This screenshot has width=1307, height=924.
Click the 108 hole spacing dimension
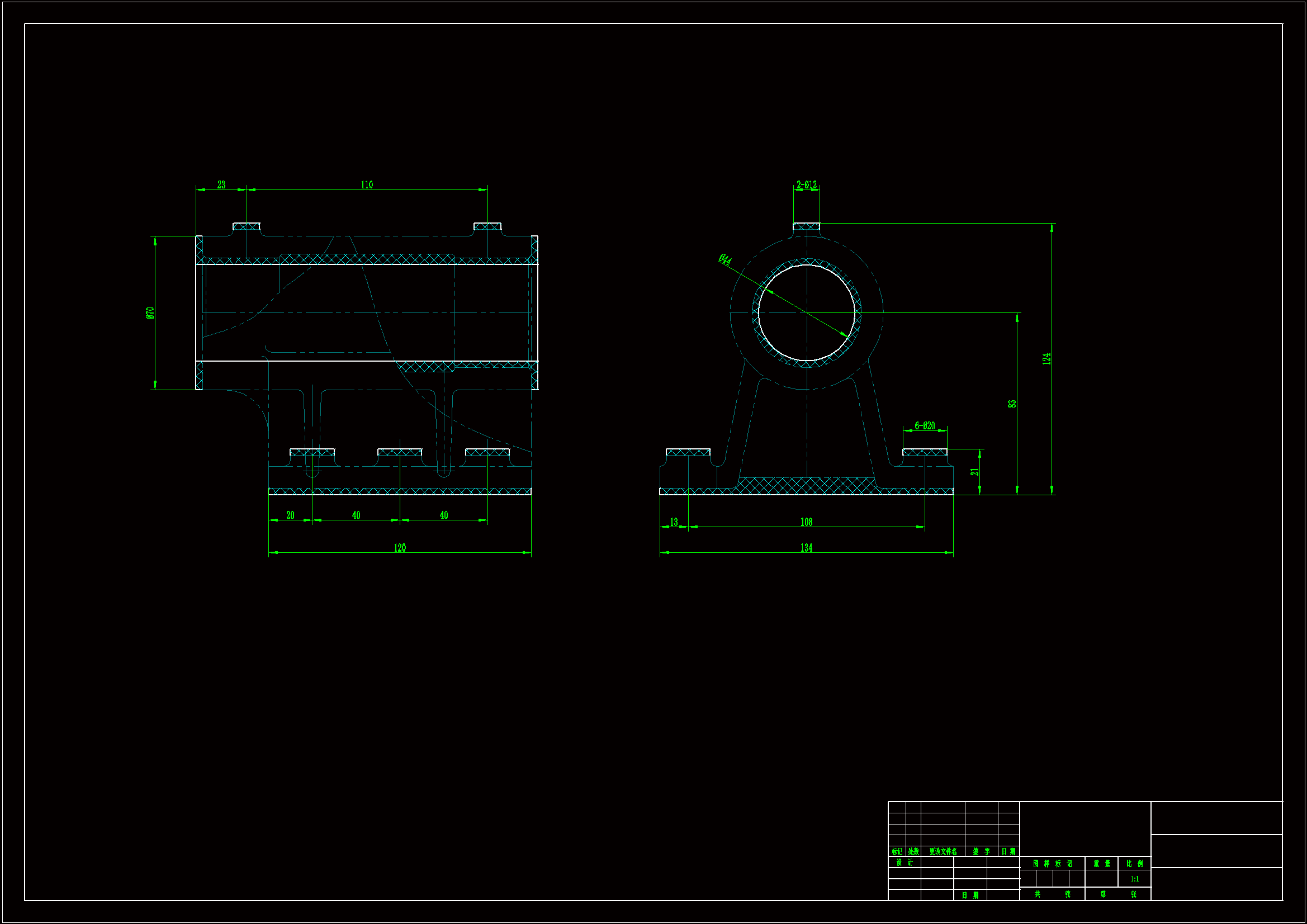[x=806, y=522]
